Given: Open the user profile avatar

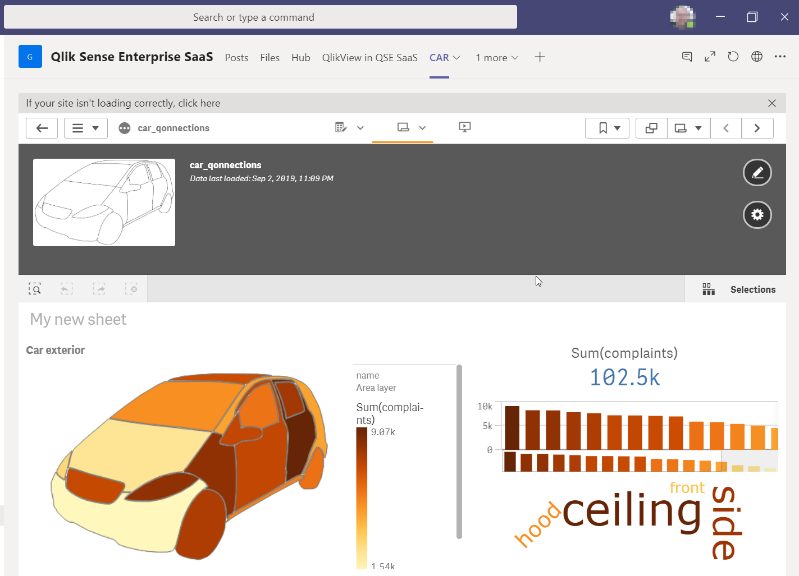Looking at the screenshot, I should click(683, 17).
